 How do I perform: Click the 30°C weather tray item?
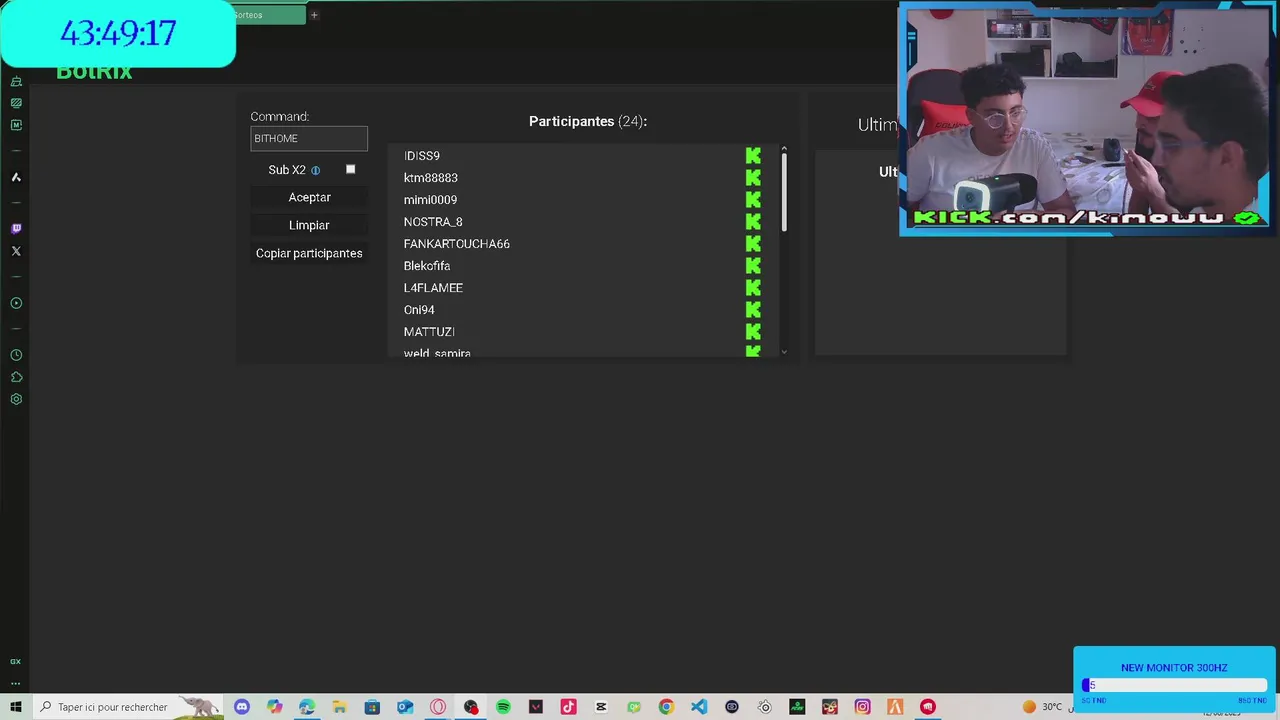1043,707
